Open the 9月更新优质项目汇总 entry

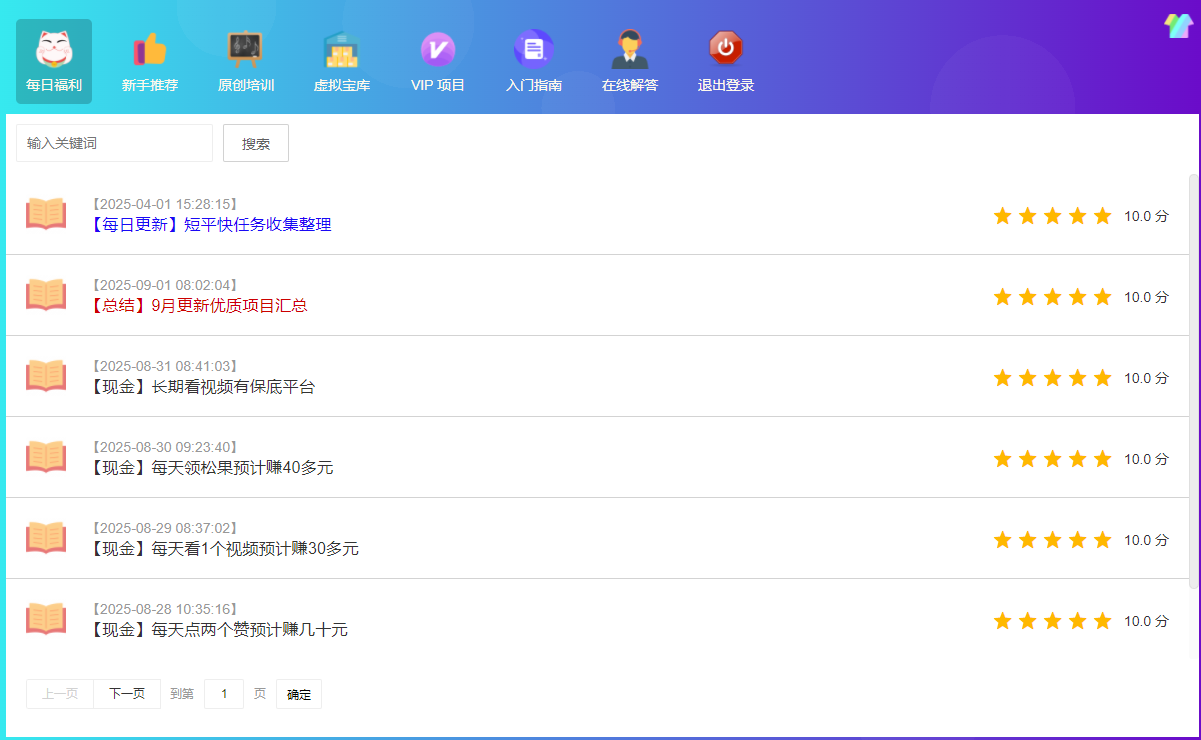[199, 306]
